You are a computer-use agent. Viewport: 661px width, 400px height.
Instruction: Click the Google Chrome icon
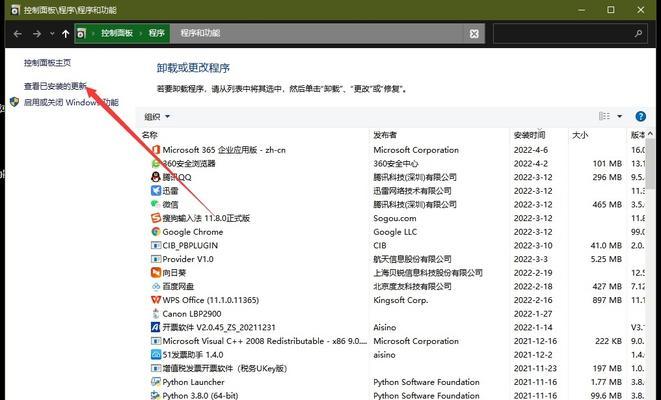(156, 232)
